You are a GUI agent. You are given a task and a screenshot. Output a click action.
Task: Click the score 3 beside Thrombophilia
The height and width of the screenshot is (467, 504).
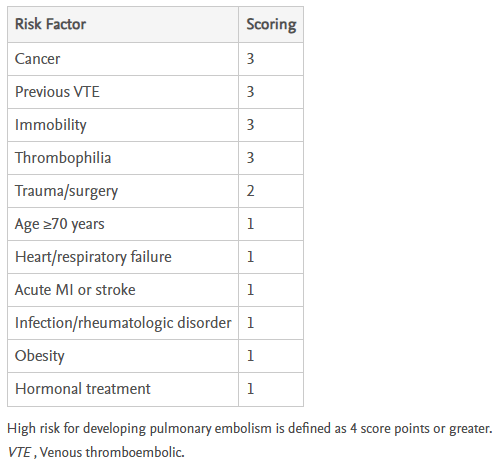pyautogui.click(x=250, y=158)
